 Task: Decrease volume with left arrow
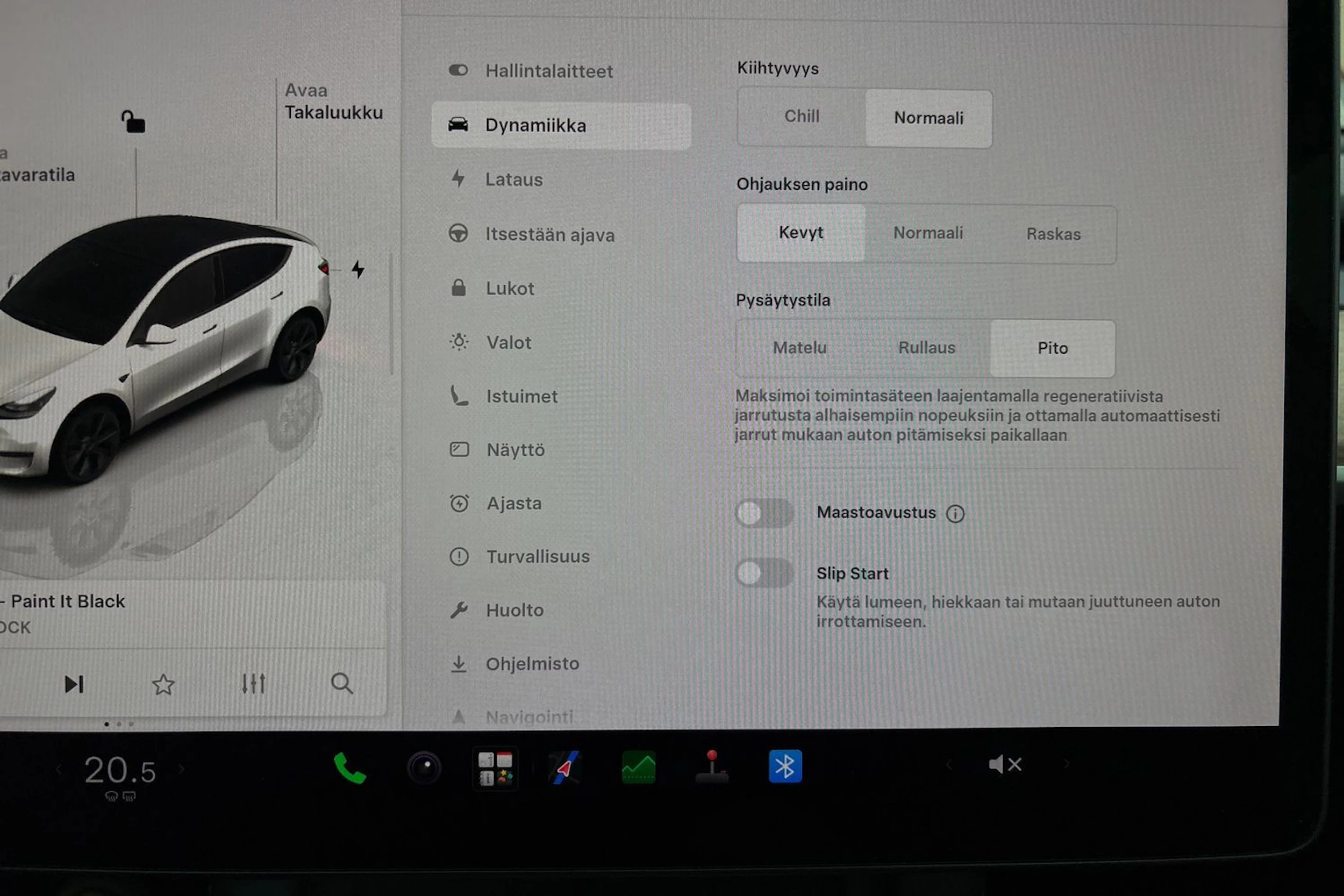tap(949, 764)
